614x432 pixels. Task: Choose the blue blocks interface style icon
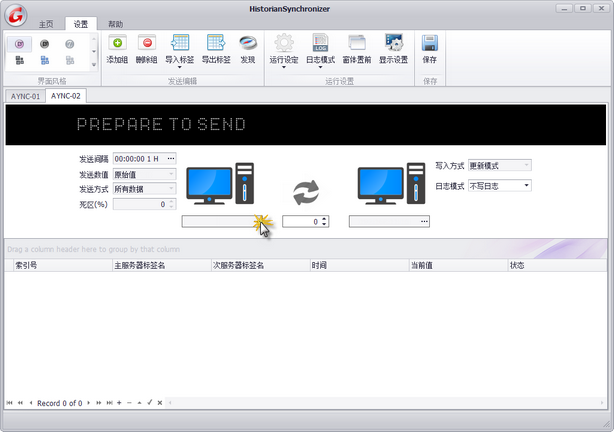point(45,60)
